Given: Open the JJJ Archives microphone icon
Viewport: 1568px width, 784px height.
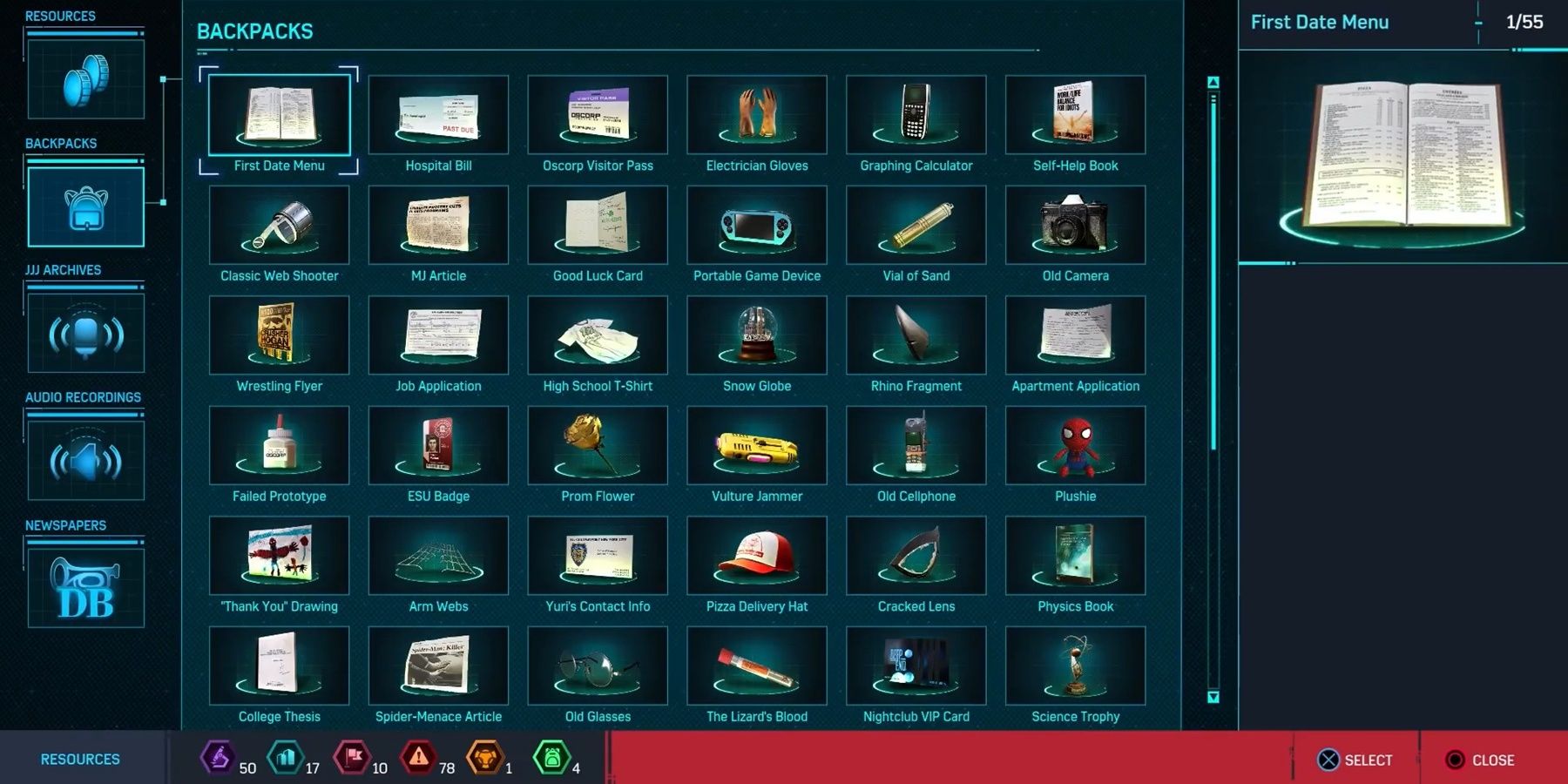Looking at the screenshot, I should [85, 334].
